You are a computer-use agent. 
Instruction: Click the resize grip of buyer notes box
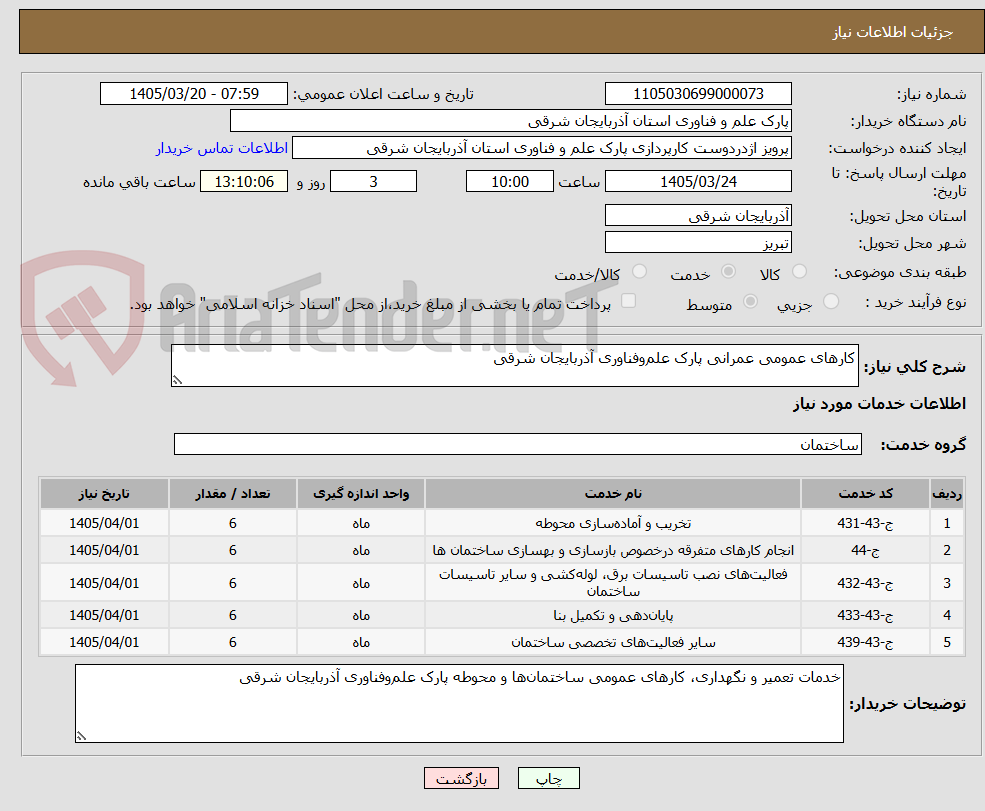click(x=81, y=736)
